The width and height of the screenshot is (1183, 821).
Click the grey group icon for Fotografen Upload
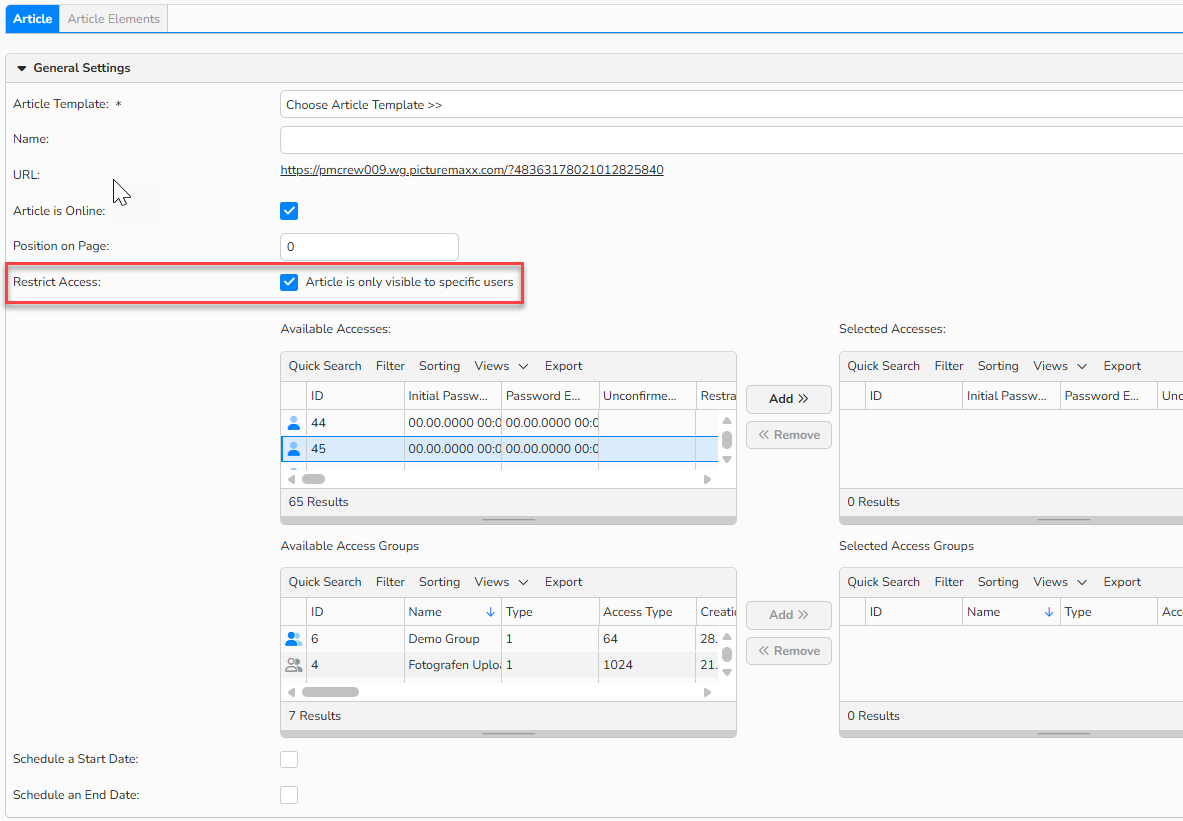[293, 665]
